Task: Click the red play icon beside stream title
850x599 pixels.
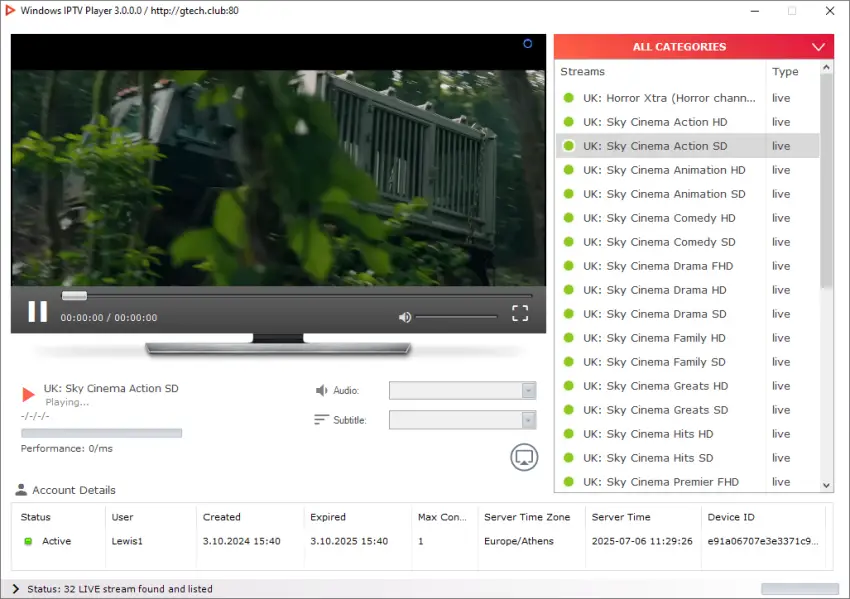Action: coord(28,394)
